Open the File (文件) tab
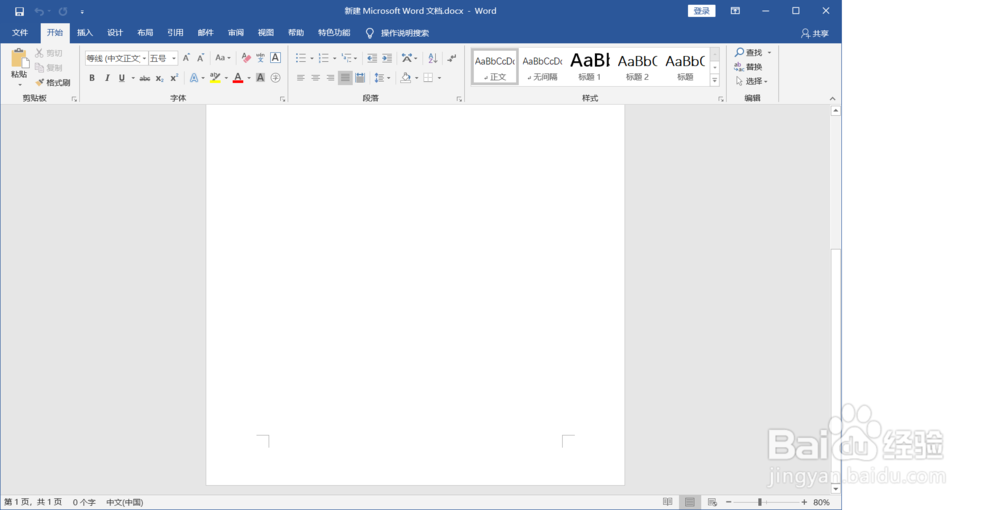 coord(20,33)
